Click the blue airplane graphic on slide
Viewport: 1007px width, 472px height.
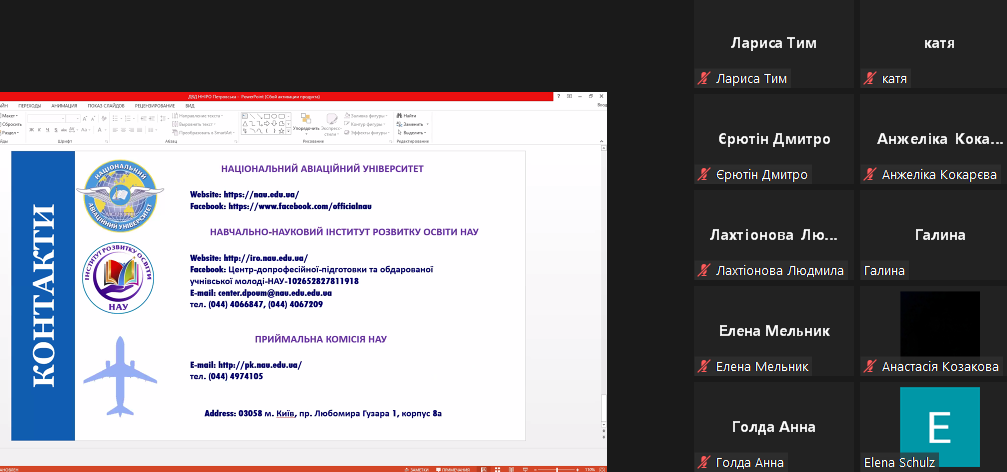tap(120, 375)
